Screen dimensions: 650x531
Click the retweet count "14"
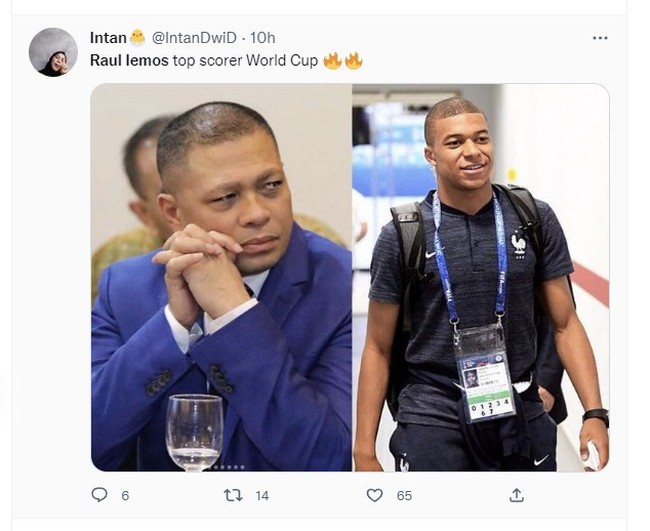[261, 495]
